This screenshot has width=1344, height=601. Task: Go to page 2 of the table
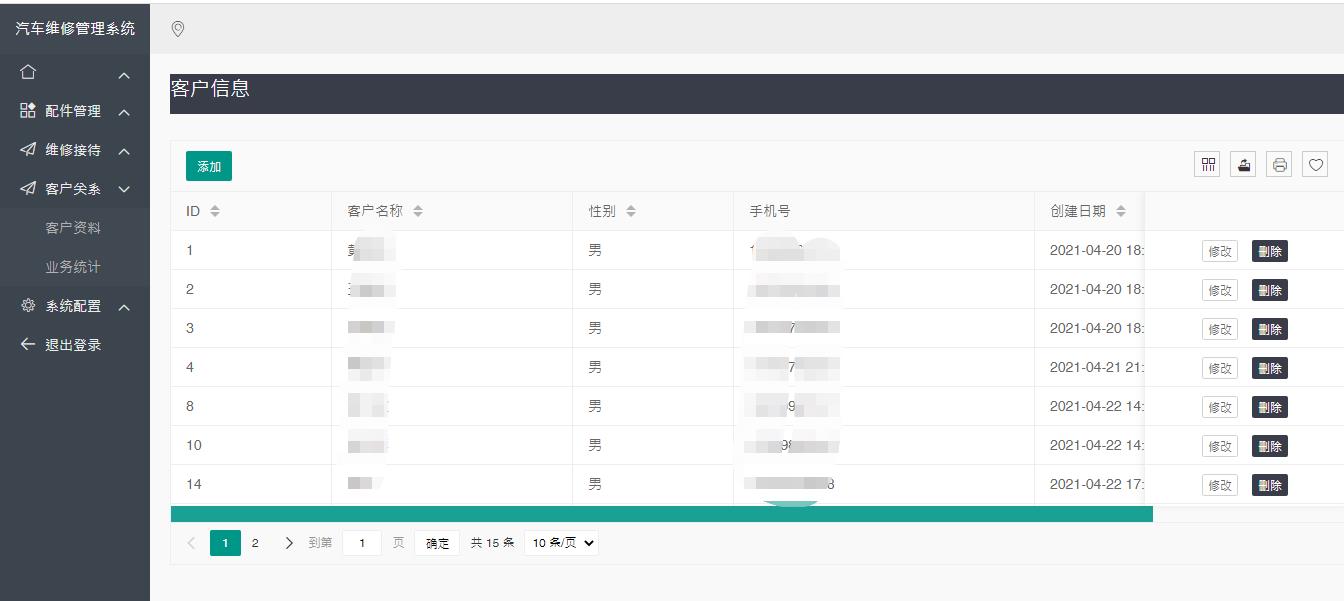pos(255,543)
